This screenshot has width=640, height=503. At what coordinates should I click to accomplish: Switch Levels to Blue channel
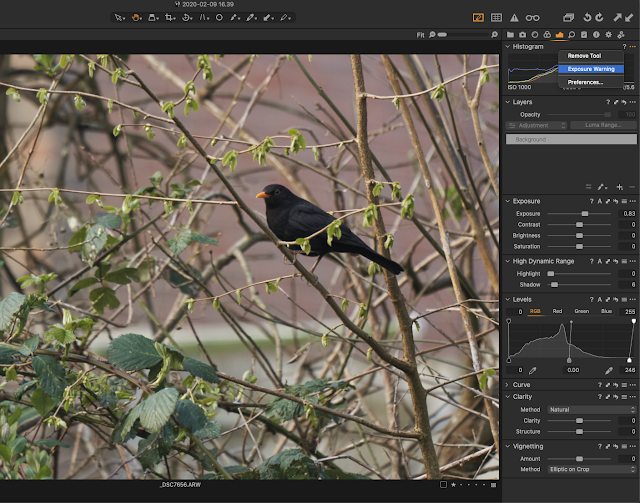pyautogui.click(x=606, y=311)
